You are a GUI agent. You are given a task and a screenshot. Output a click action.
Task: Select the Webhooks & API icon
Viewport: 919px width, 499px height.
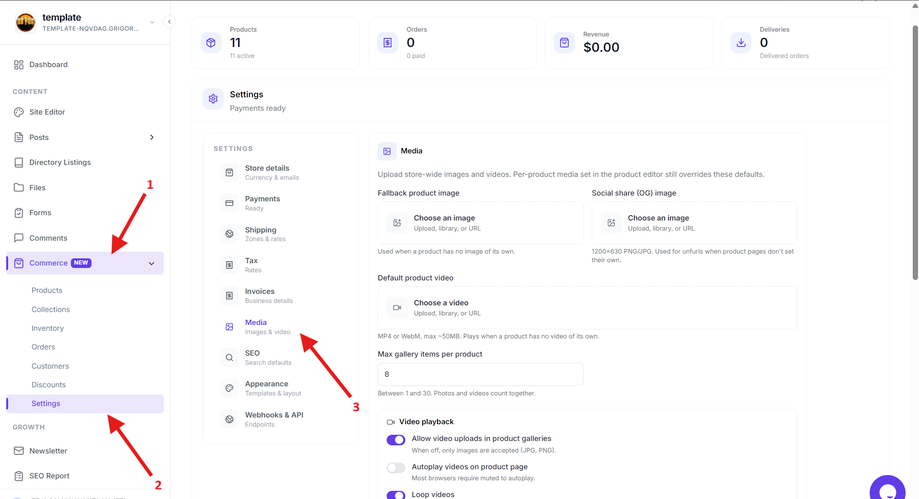pos(229,419)
